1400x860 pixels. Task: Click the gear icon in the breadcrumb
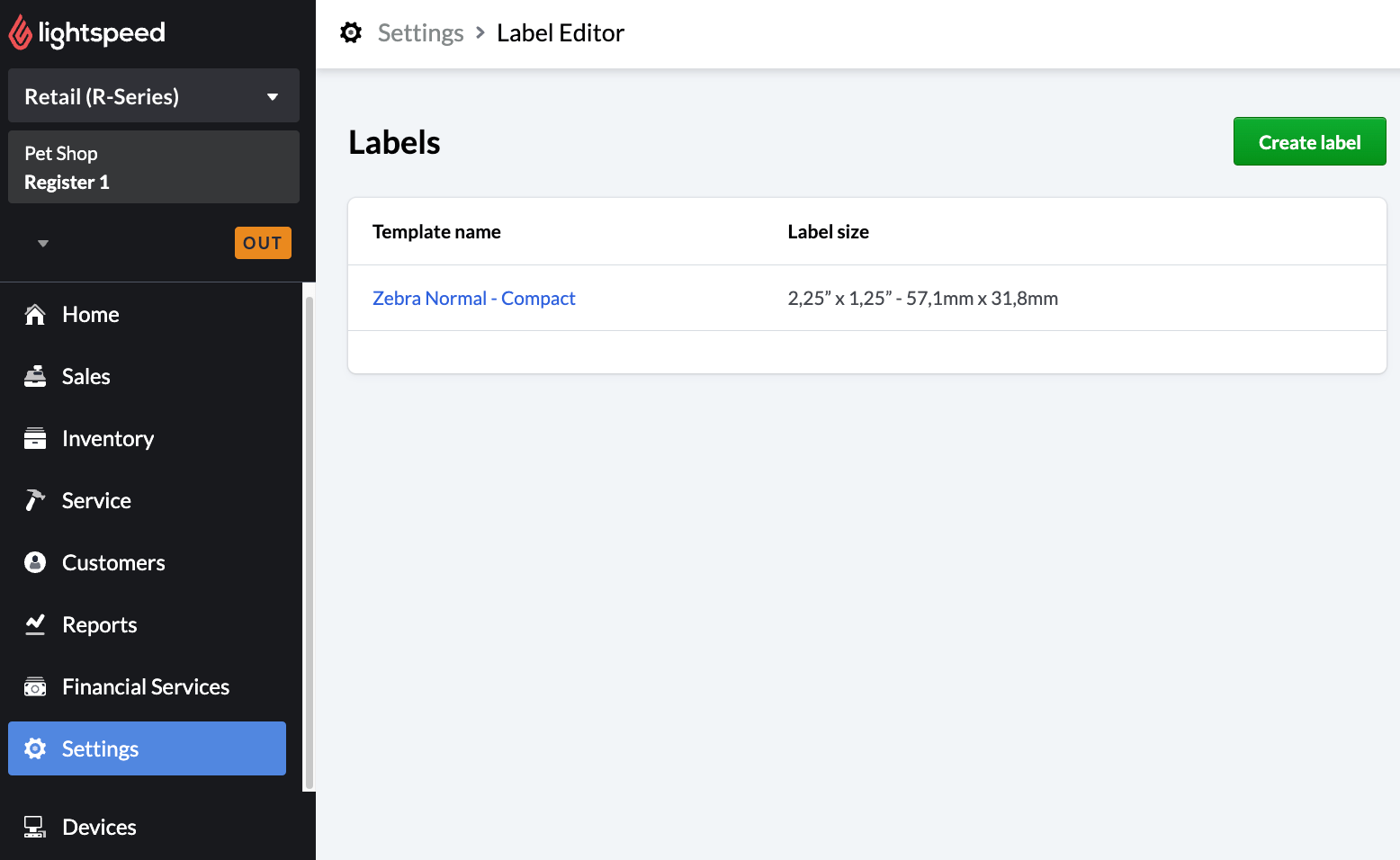pyautogui.click(x=351, y=33)
